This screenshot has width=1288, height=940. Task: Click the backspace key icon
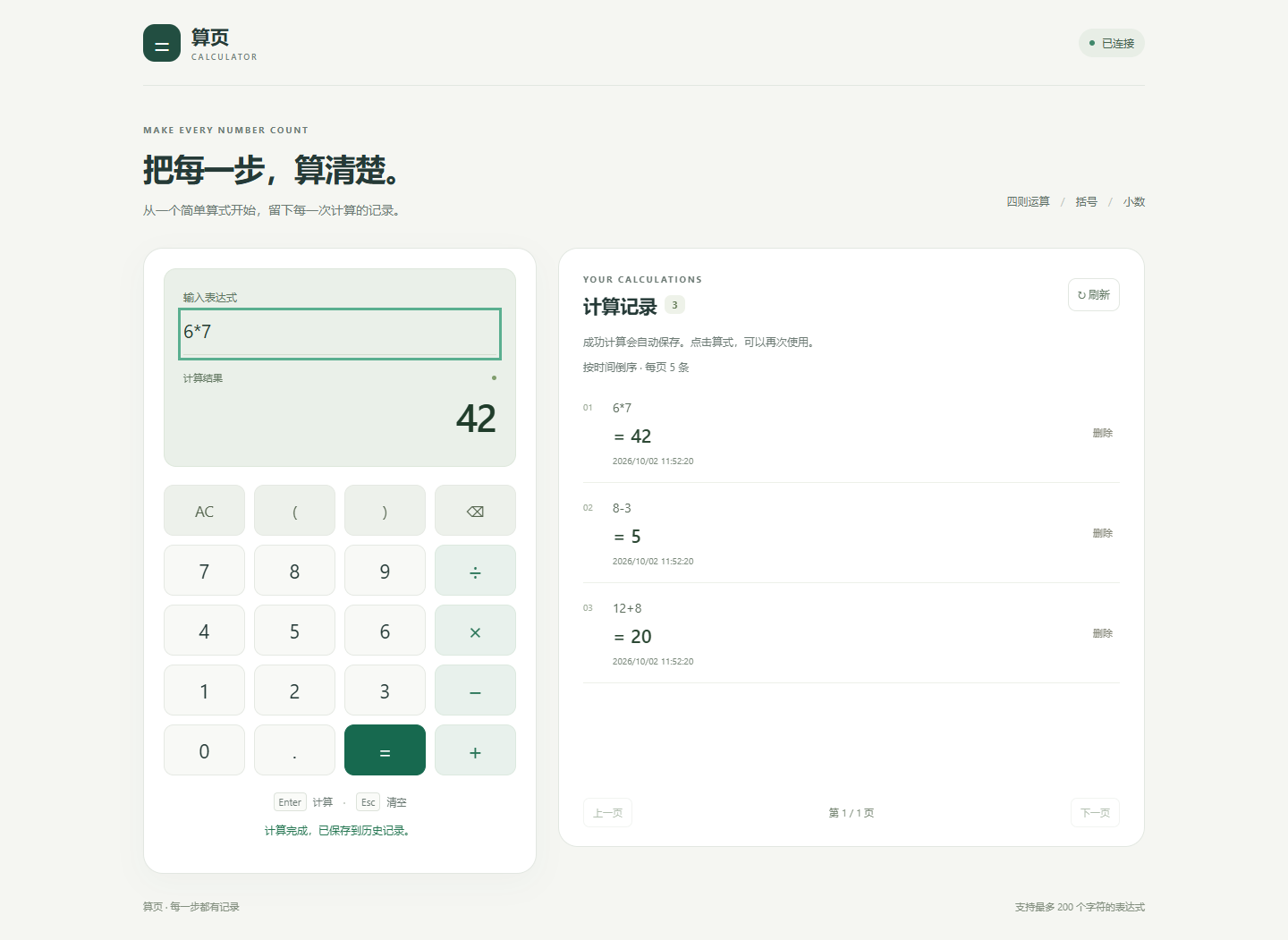coord(475,511)
